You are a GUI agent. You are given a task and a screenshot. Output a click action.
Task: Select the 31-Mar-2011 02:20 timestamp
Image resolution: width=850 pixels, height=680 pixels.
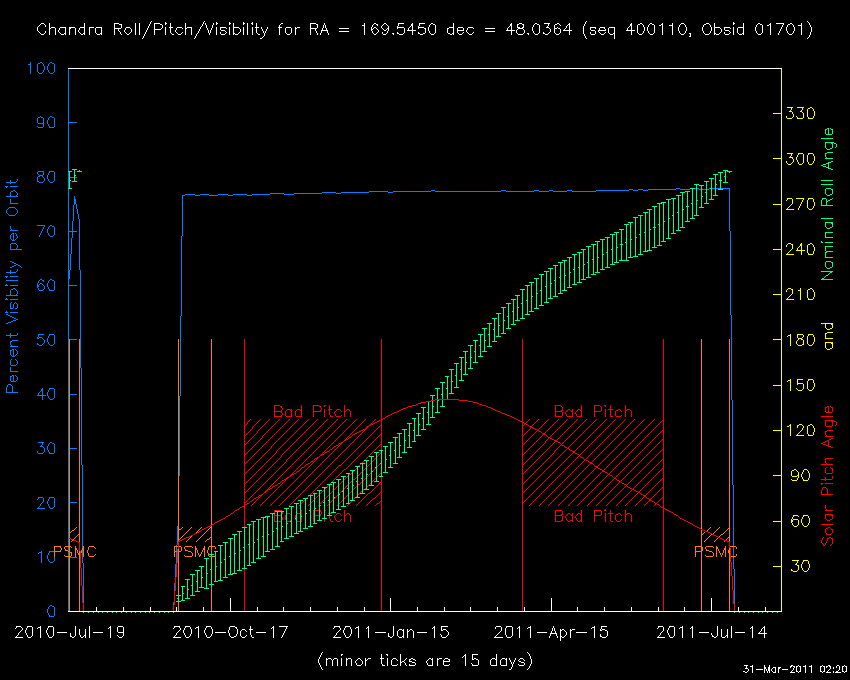(793, 669)
